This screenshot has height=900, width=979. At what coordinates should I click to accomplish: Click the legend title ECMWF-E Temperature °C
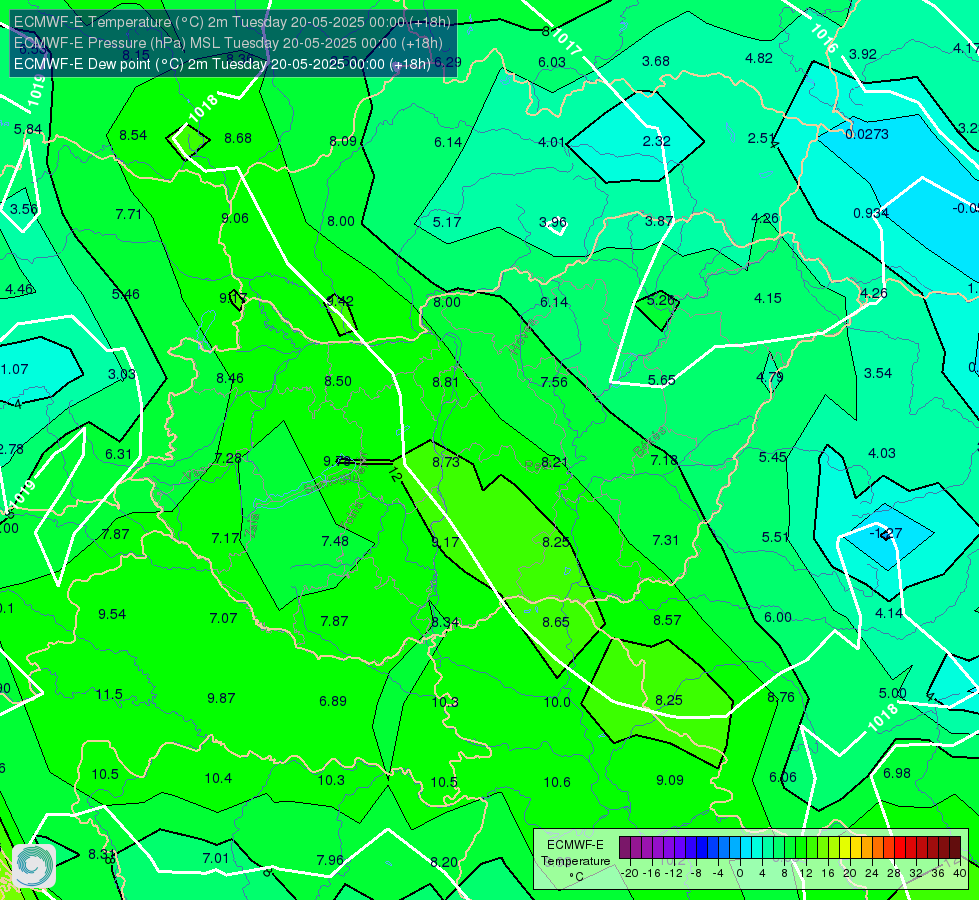pyautogui.click(x=576, y=861)
